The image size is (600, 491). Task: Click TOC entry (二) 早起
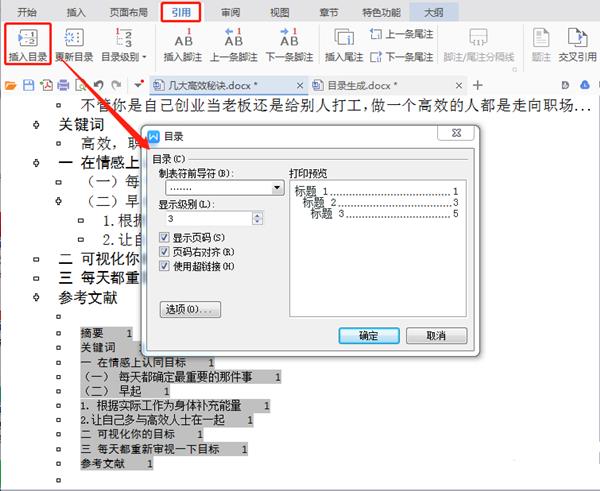(x=125, y=391)
